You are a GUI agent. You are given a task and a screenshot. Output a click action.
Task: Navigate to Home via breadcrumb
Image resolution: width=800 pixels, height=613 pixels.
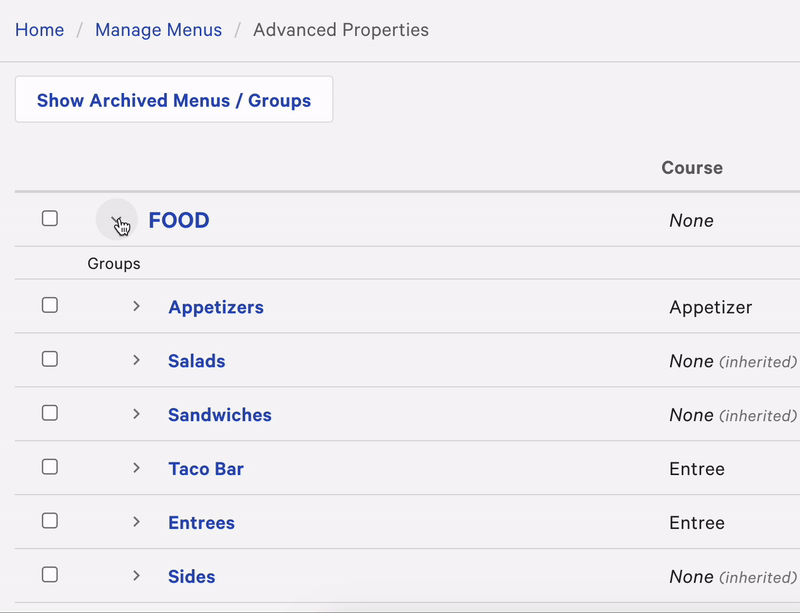pyautogui.click(x=39, y=30)
